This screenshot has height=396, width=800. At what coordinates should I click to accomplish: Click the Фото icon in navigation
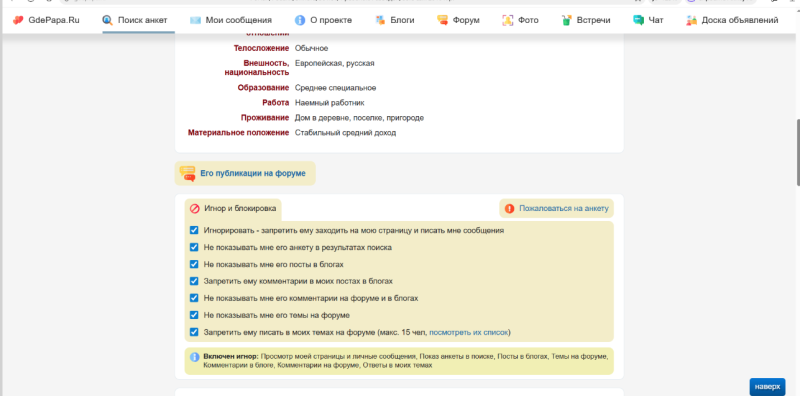coord(508,20)
